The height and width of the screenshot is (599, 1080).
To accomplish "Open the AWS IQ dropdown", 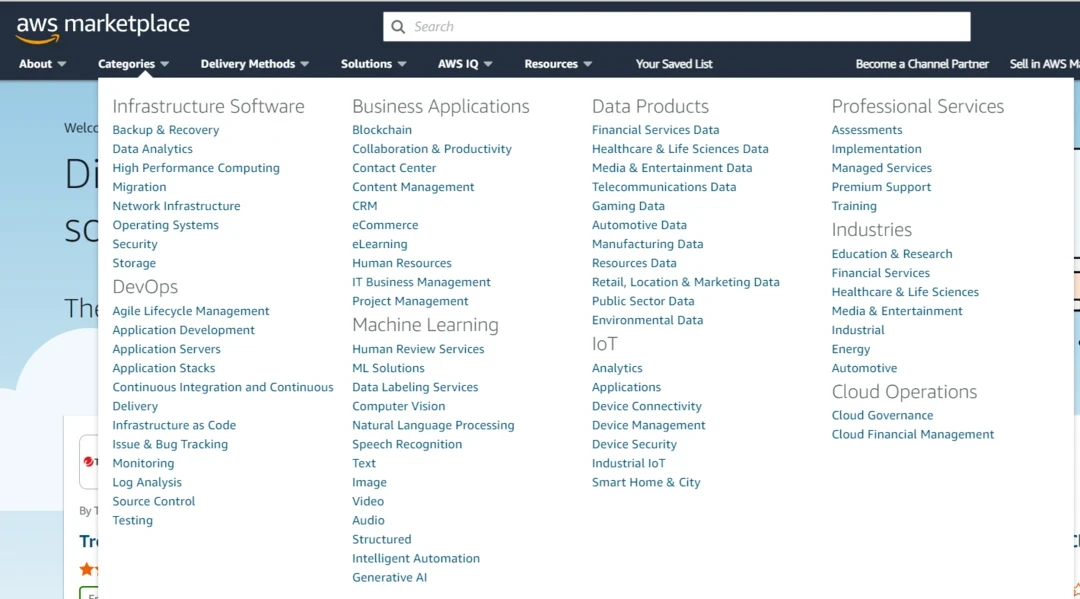I will click(x=465, y=64).
